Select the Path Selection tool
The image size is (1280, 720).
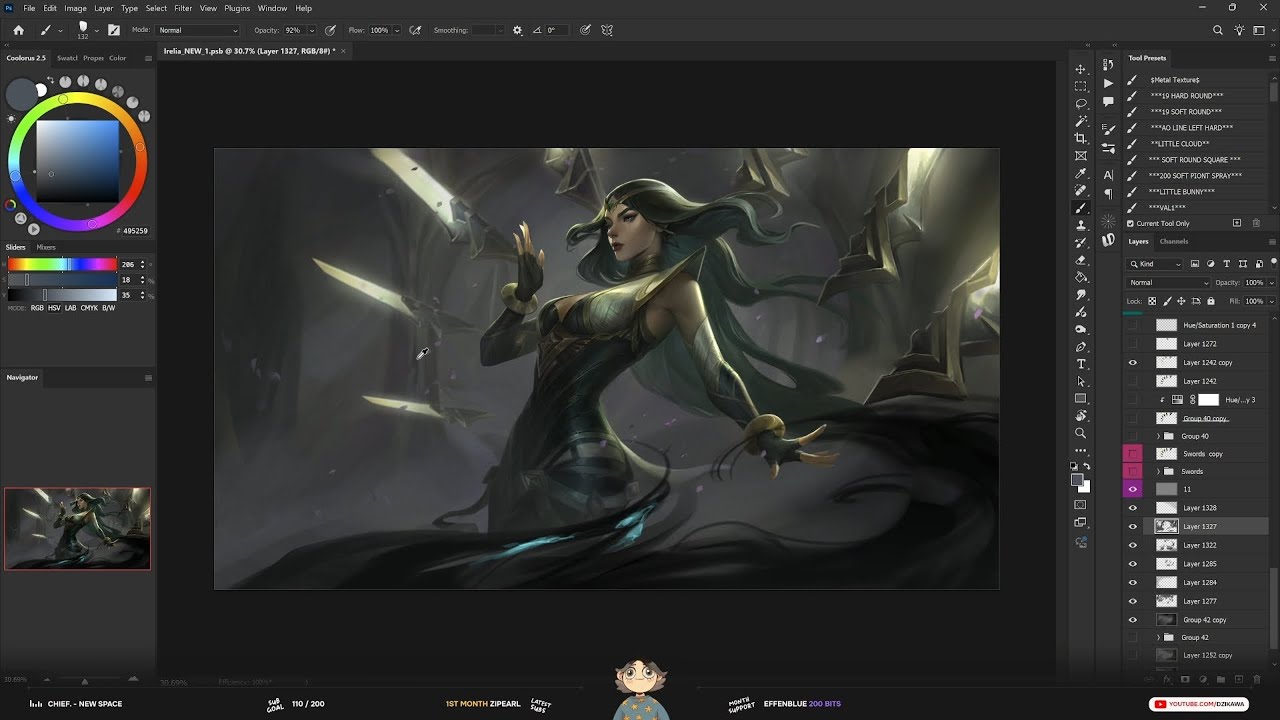[1080, 381]
